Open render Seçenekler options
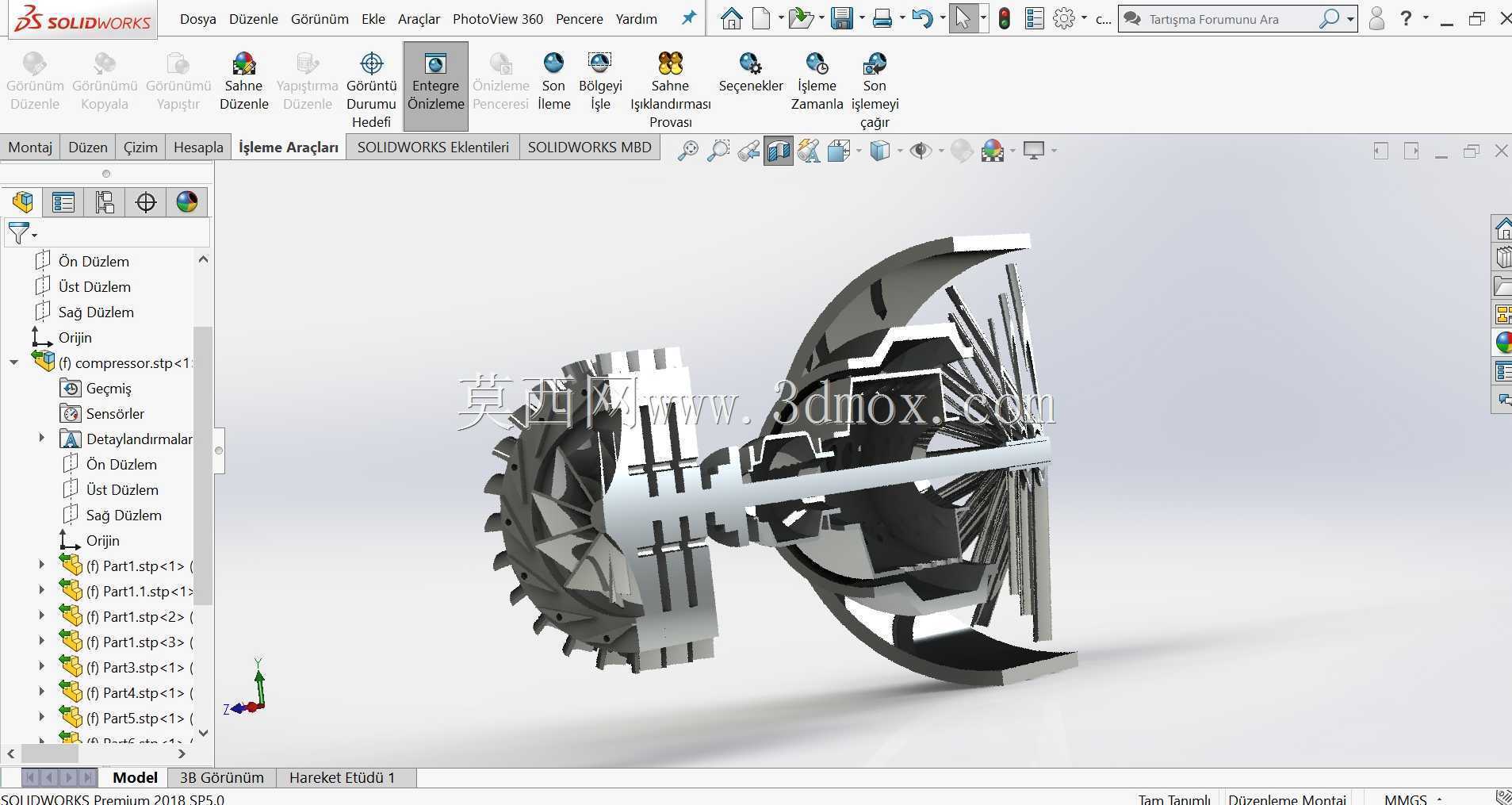 [751, 73]
